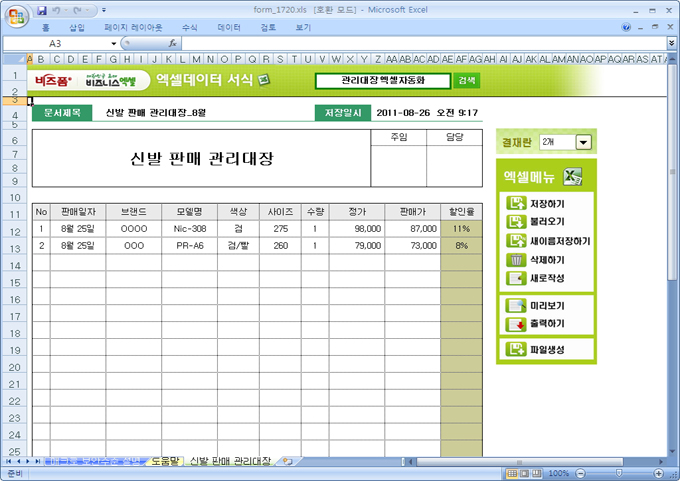Click the 관리대장 엑셀자동화 search field
Viewport: 680px width, 481px height.
(383, 80)
